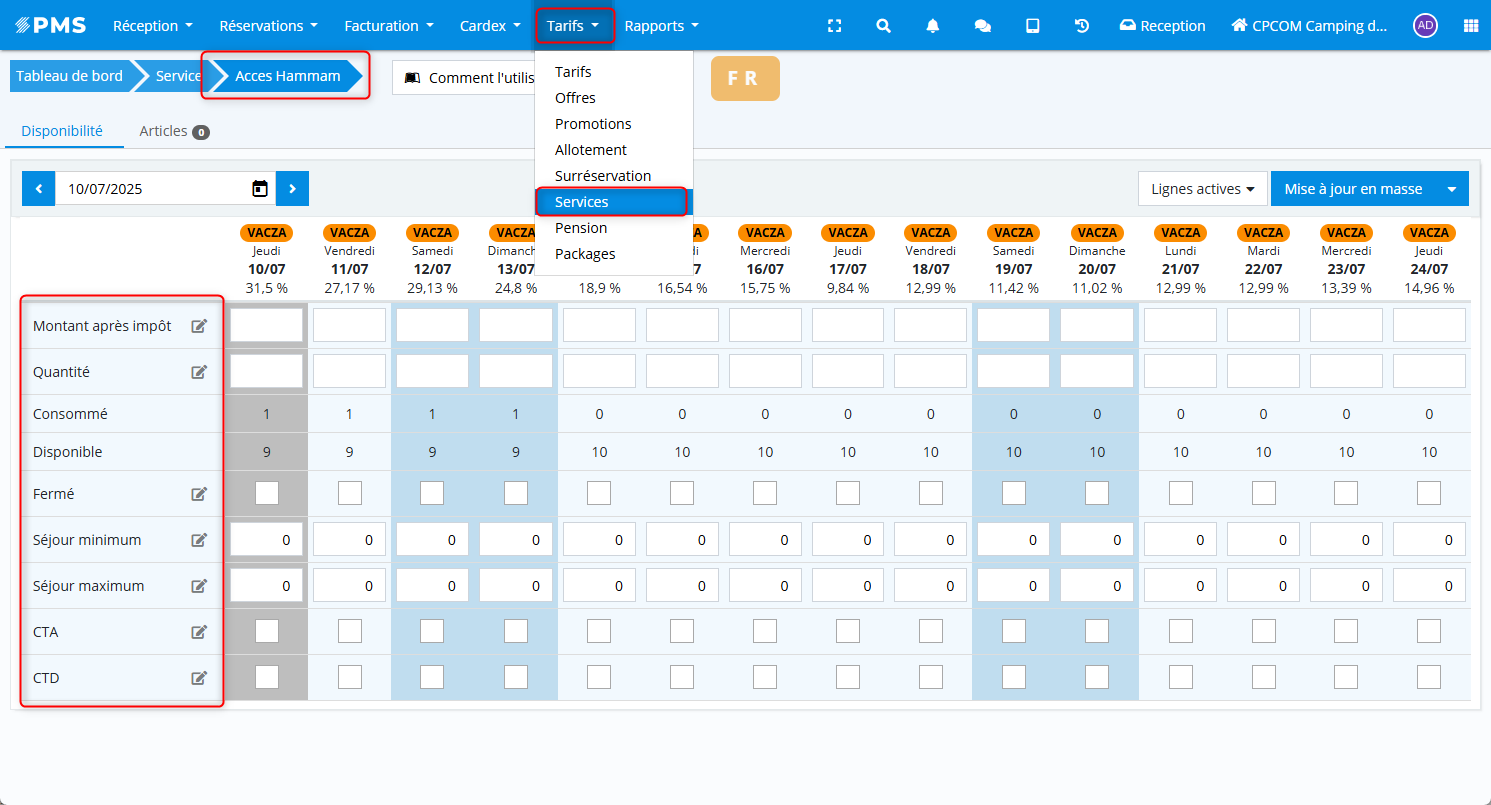
Task: Click the history clock icon
Action: [1082, 26]
